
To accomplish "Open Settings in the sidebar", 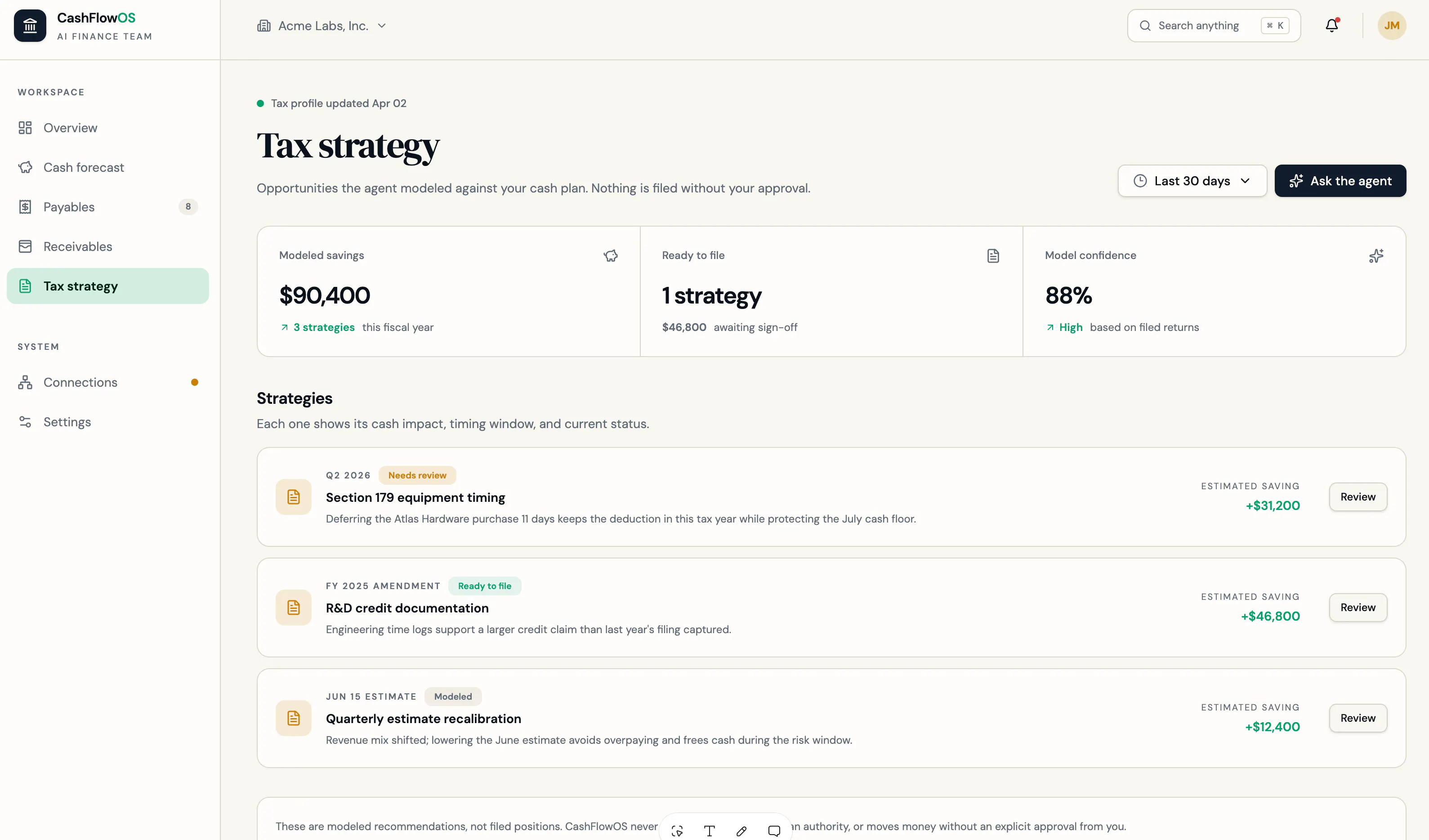I will click(x=108, y=422).
